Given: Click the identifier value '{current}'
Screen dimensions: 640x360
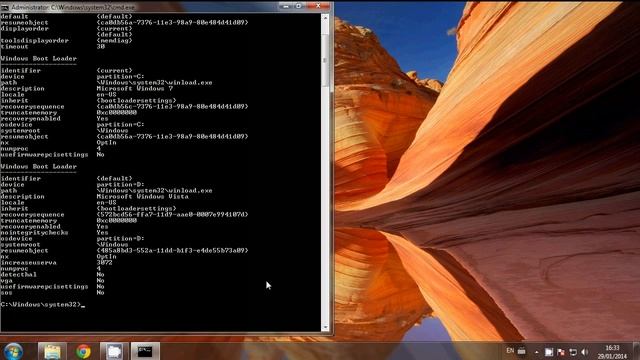Looking at the screenshot, I should (x=114, y=71).
